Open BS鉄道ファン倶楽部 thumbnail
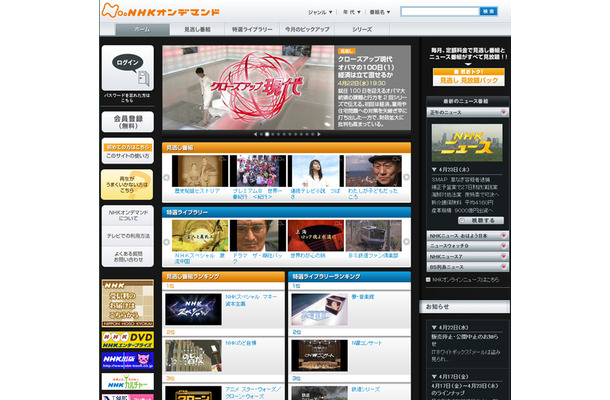Image resolution: width=610 pixels, height=400 pixels. (x=373, y=236)
